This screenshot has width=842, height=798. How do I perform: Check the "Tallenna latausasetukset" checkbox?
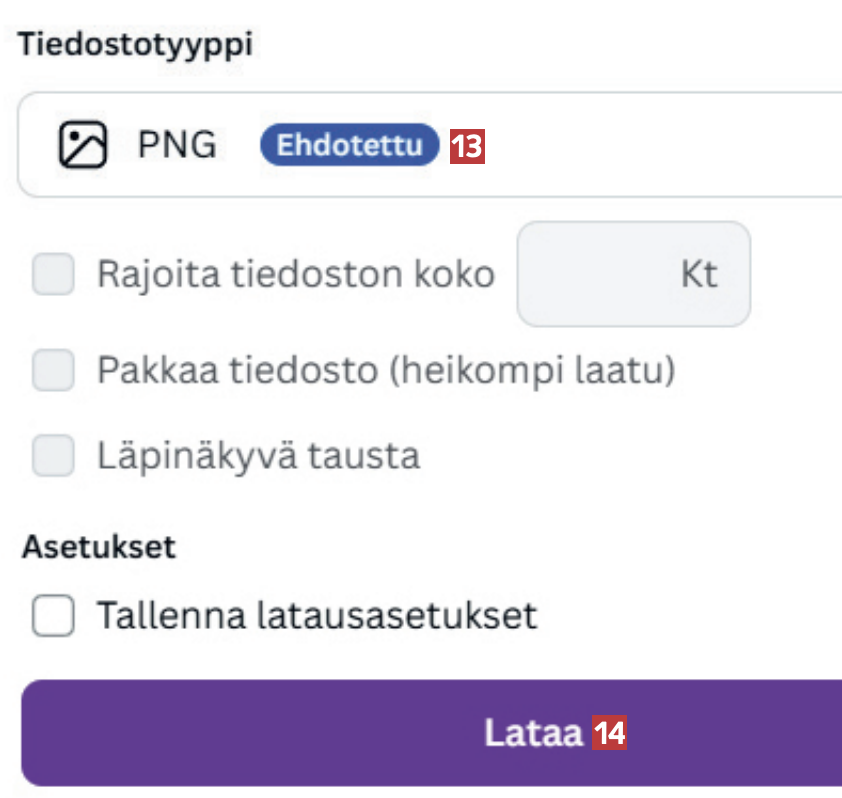(53, 615)
